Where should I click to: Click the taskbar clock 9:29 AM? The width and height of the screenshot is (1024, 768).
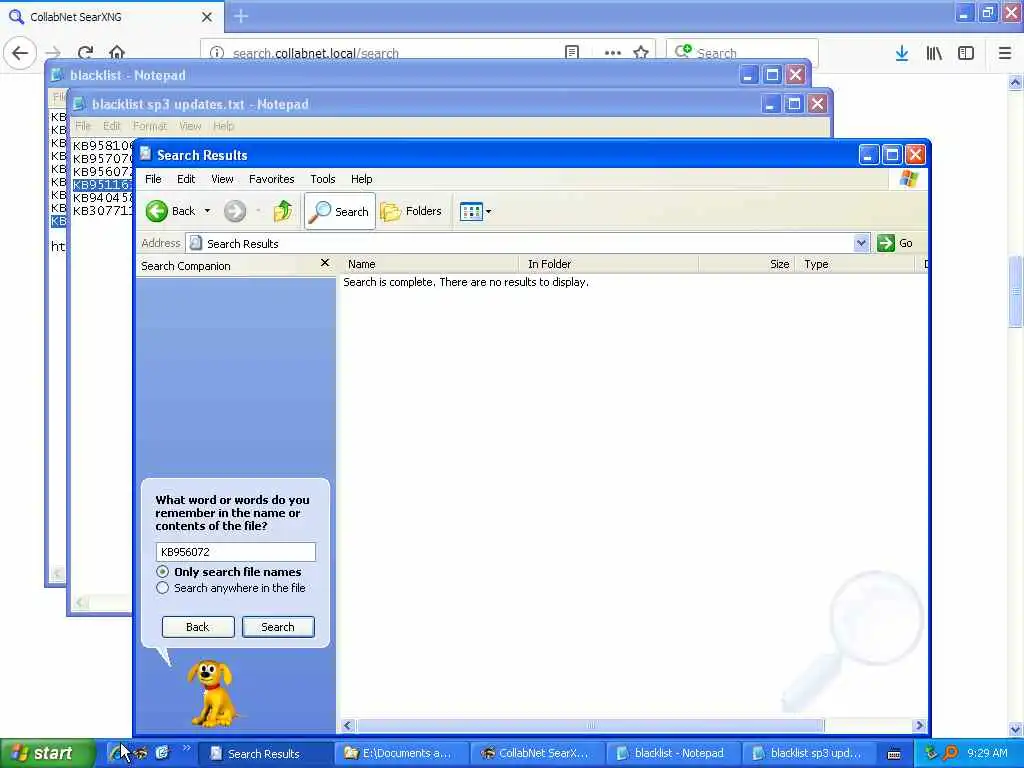987,753
